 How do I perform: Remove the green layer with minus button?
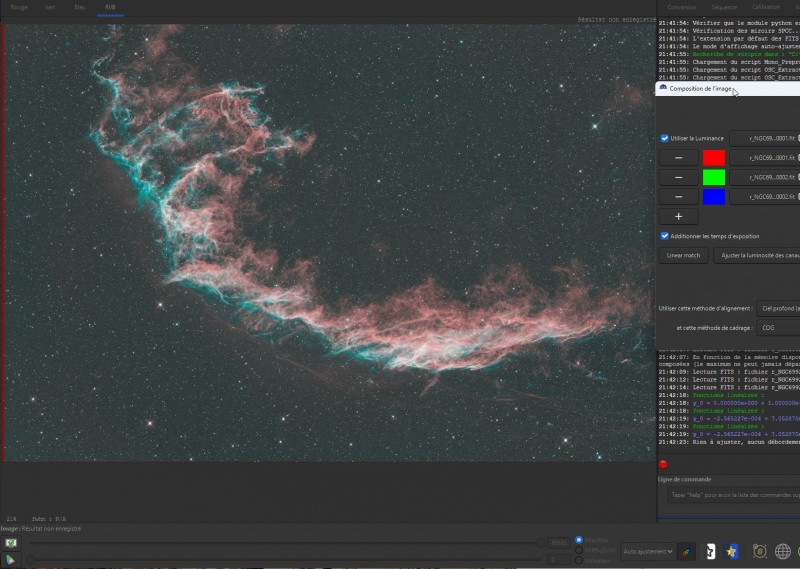point(679,177)
